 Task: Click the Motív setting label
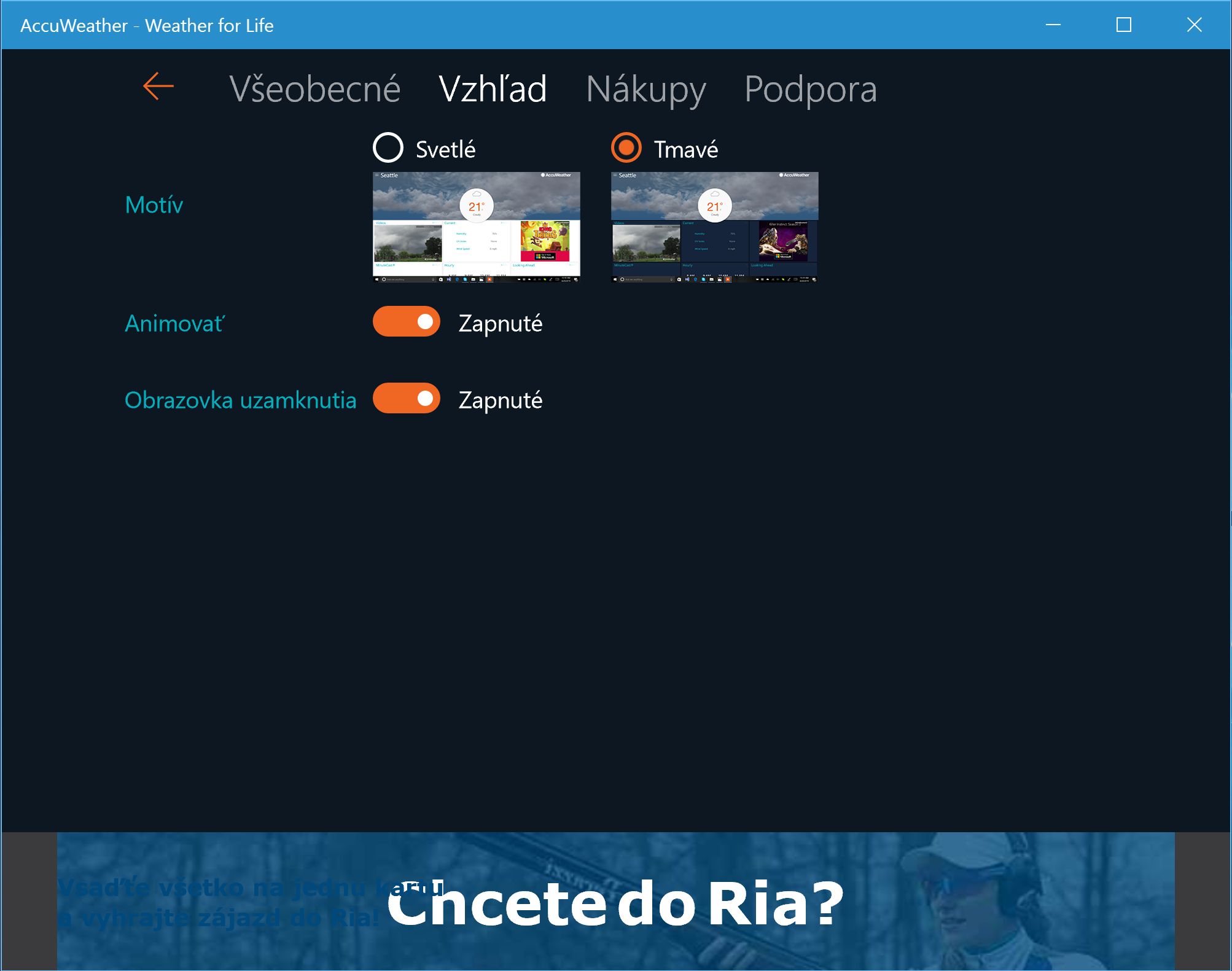tap(154, 205)
